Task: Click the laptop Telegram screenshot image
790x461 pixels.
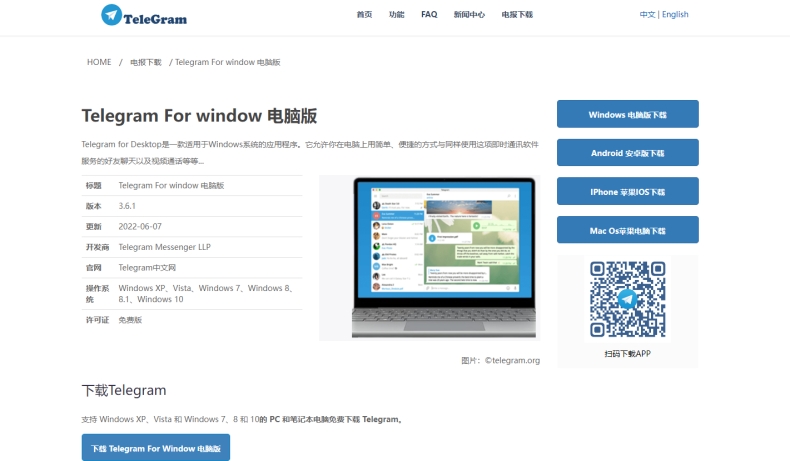Action: click(x=429, y=257)
